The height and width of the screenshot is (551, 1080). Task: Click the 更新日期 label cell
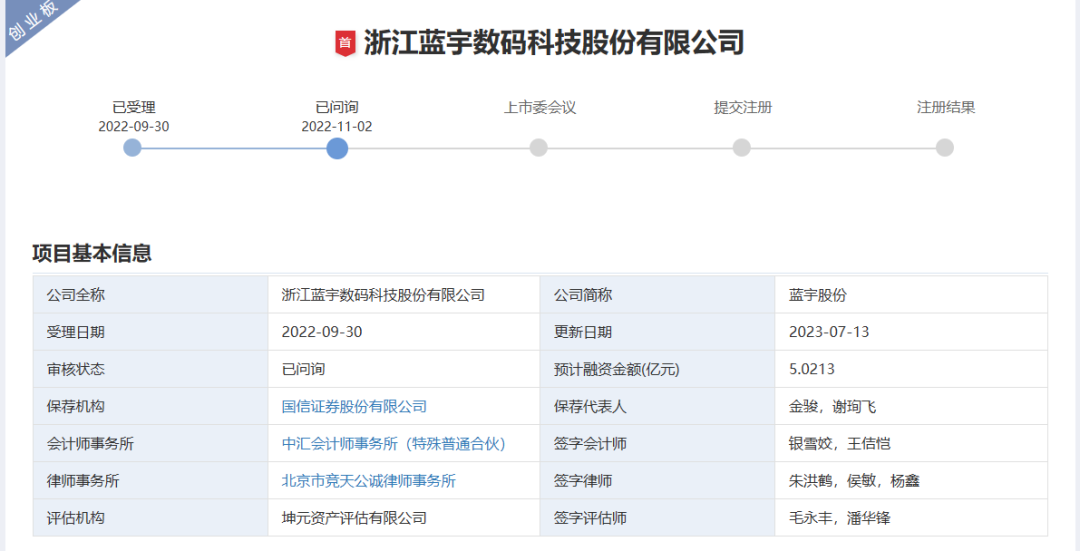(658, 332)
